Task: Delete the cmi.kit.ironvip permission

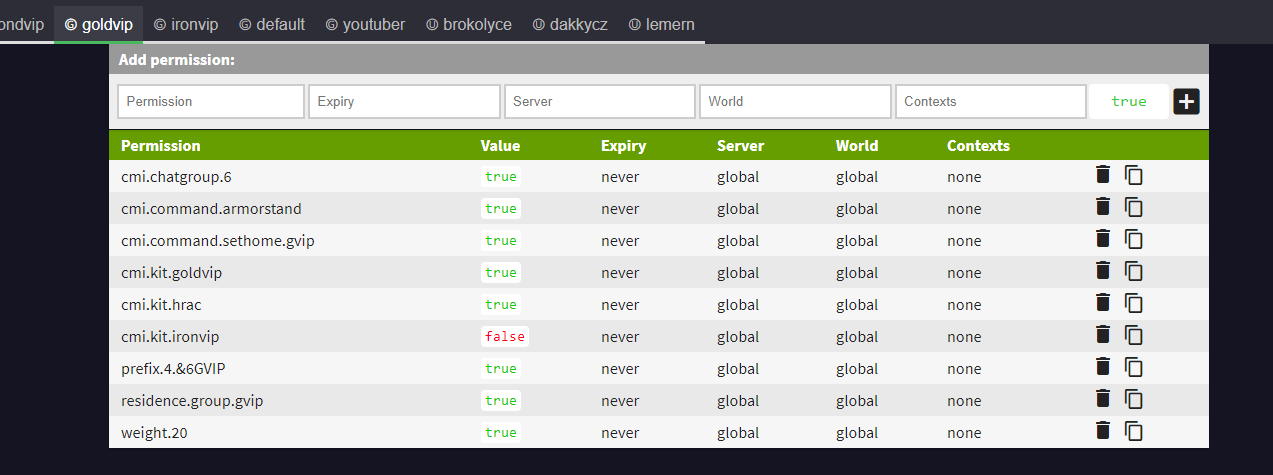Action: [x=1103, y=335]
